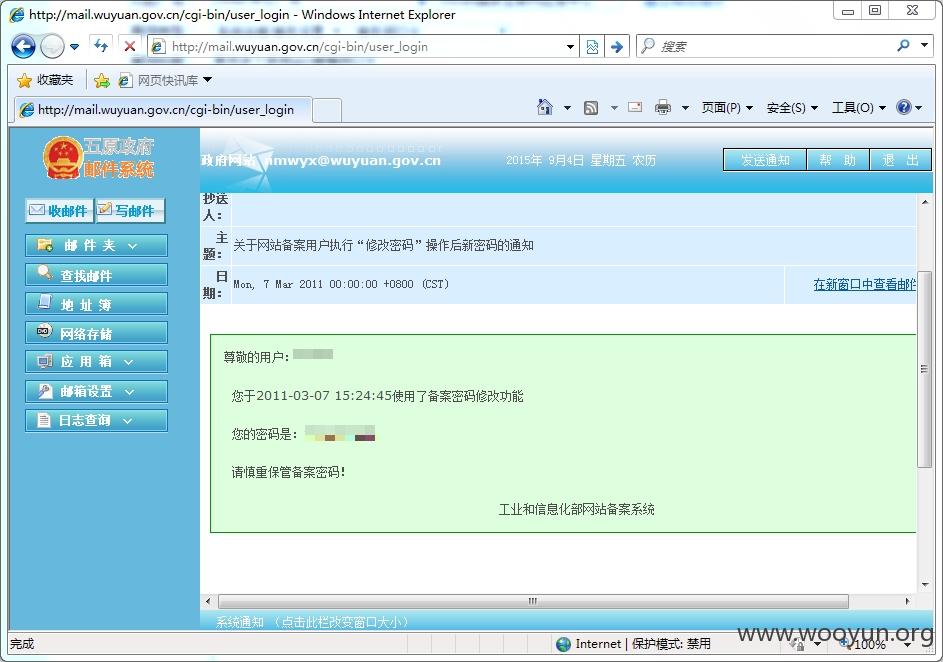Click the scroll down arrow
Viewport: 943px width, 662px height.
pyautogui.click(x=924, y=584)
